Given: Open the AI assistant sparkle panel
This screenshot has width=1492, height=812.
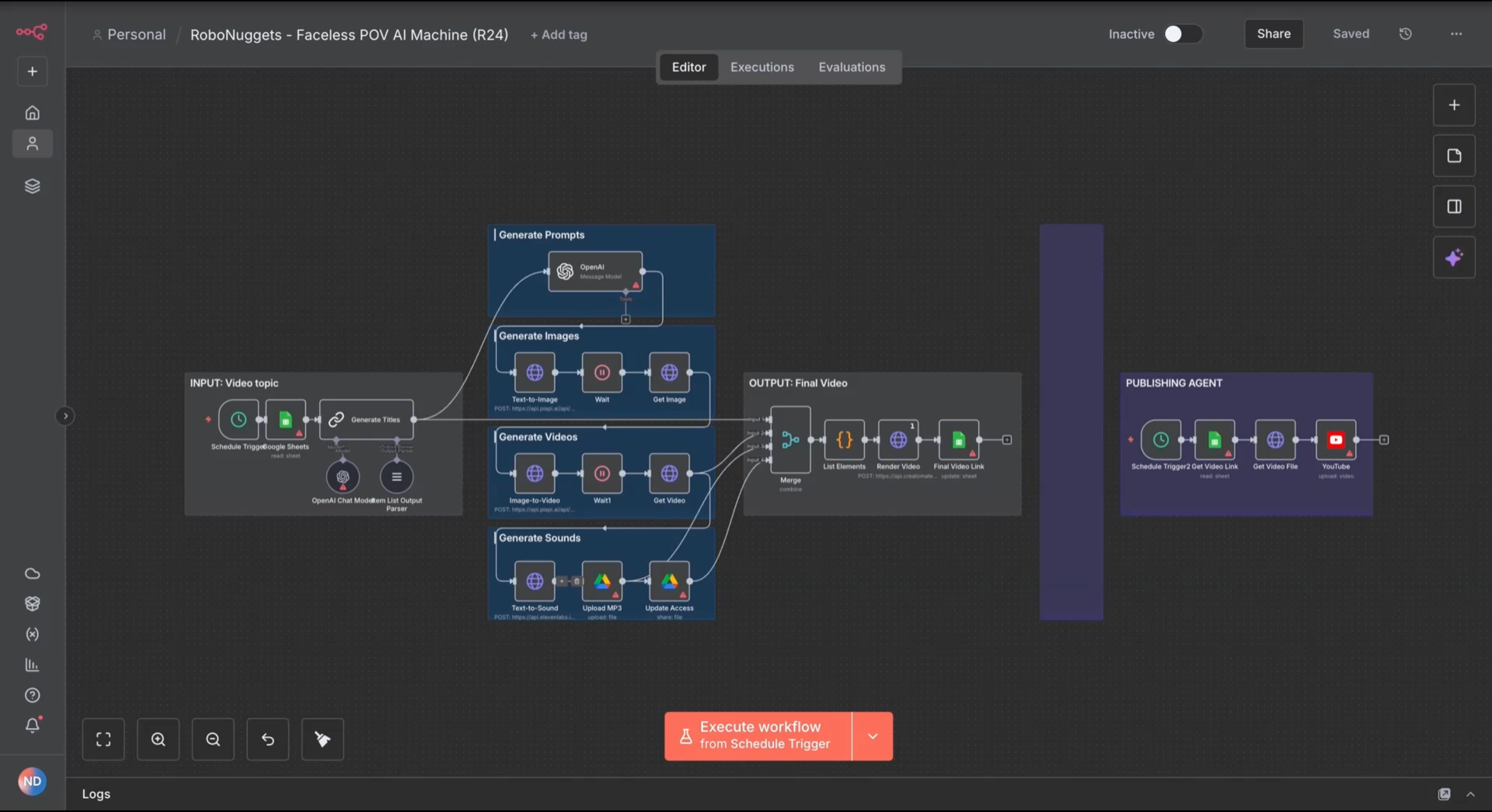Looking at the screenshot, I should (x=1454, y=257).
